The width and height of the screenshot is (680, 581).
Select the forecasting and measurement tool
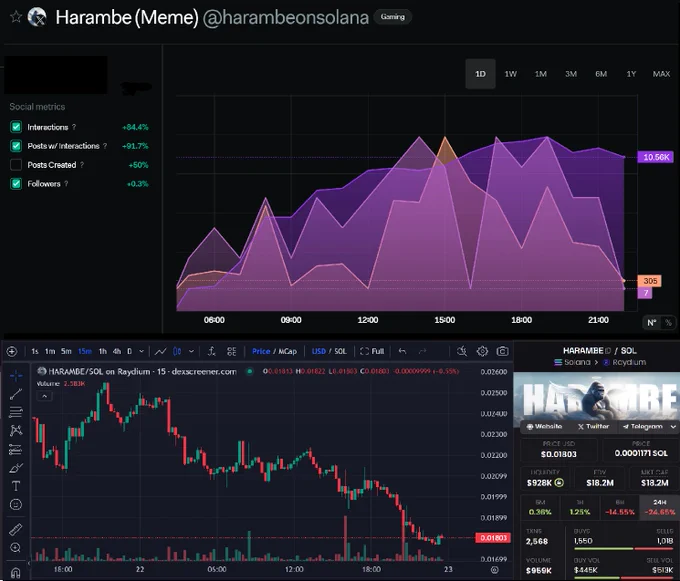click(16, 449)
